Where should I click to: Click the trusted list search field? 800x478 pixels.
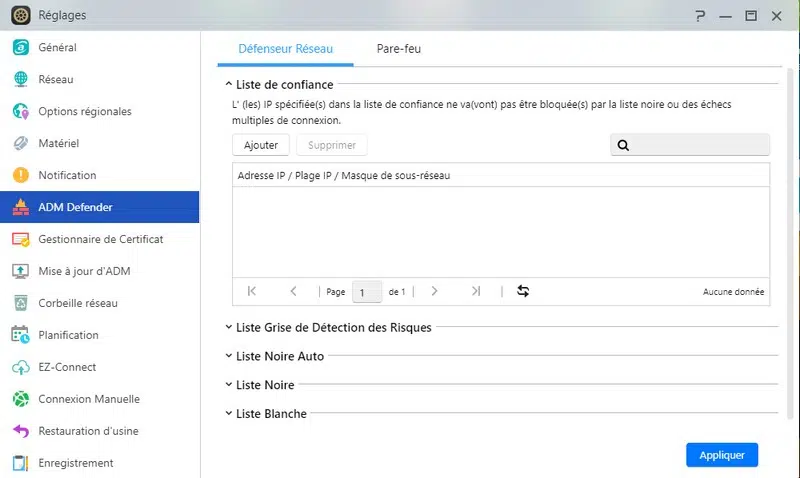click(699, 145)
